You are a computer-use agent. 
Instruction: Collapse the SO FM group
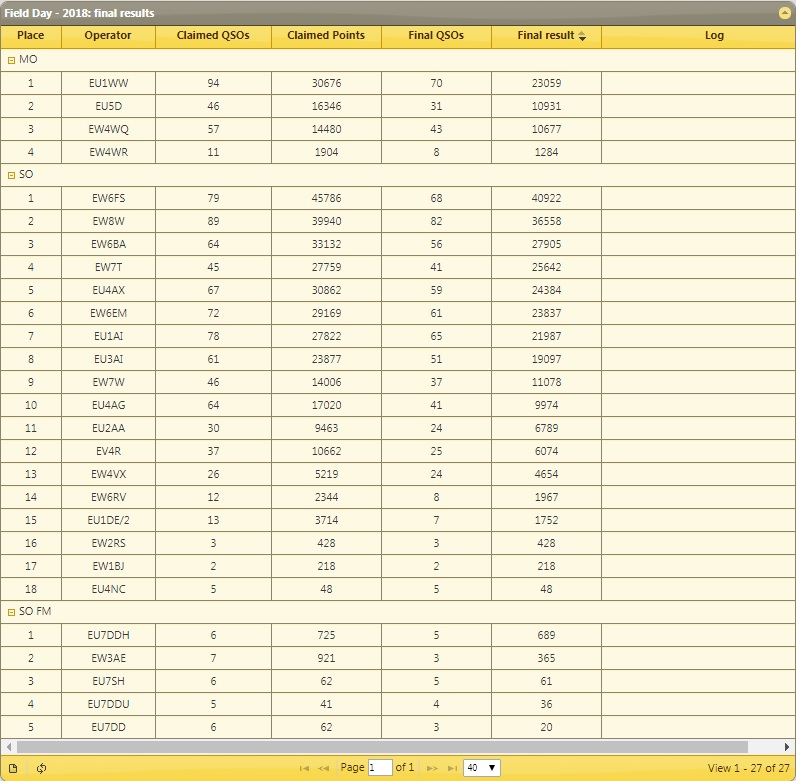pyautogui.click(x=11, y=612)
